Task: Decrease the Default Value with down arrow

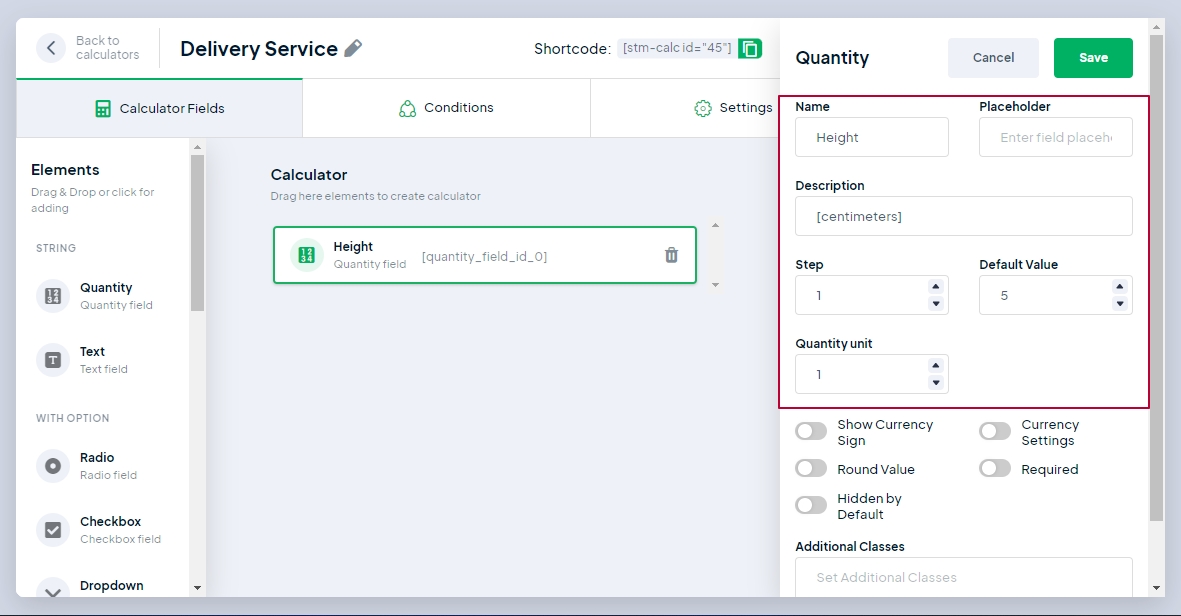Action: pos(1119,304)
